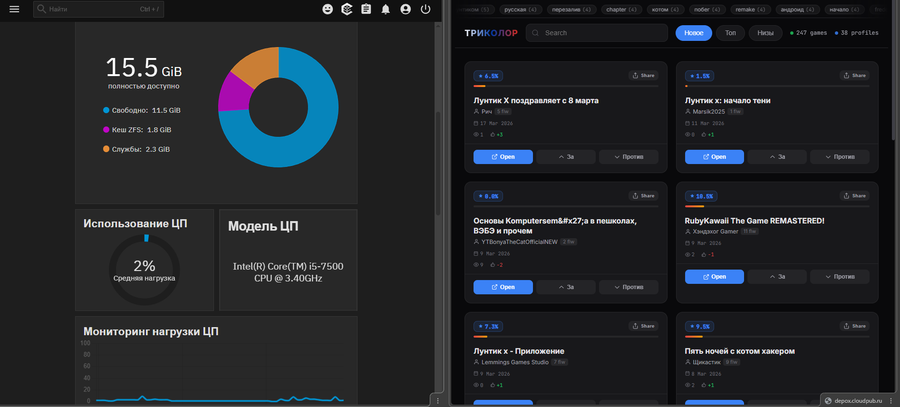Click the 6.5% star rating badge
The image size is (900, 407).
(x=488, y=76)
